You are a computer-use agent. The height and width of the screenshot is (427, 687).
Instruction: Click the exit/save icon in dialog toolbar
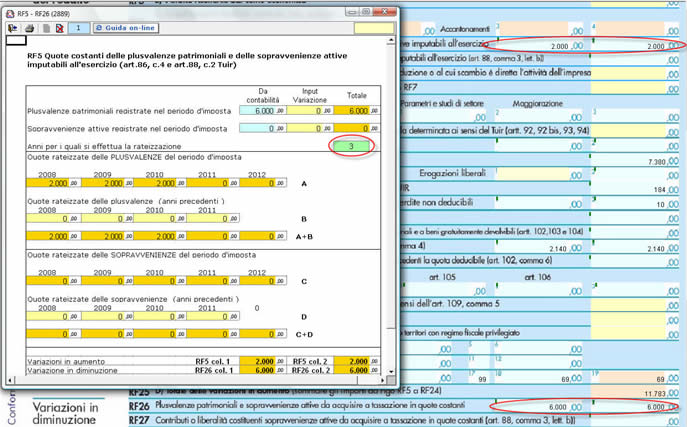point(13,29)
